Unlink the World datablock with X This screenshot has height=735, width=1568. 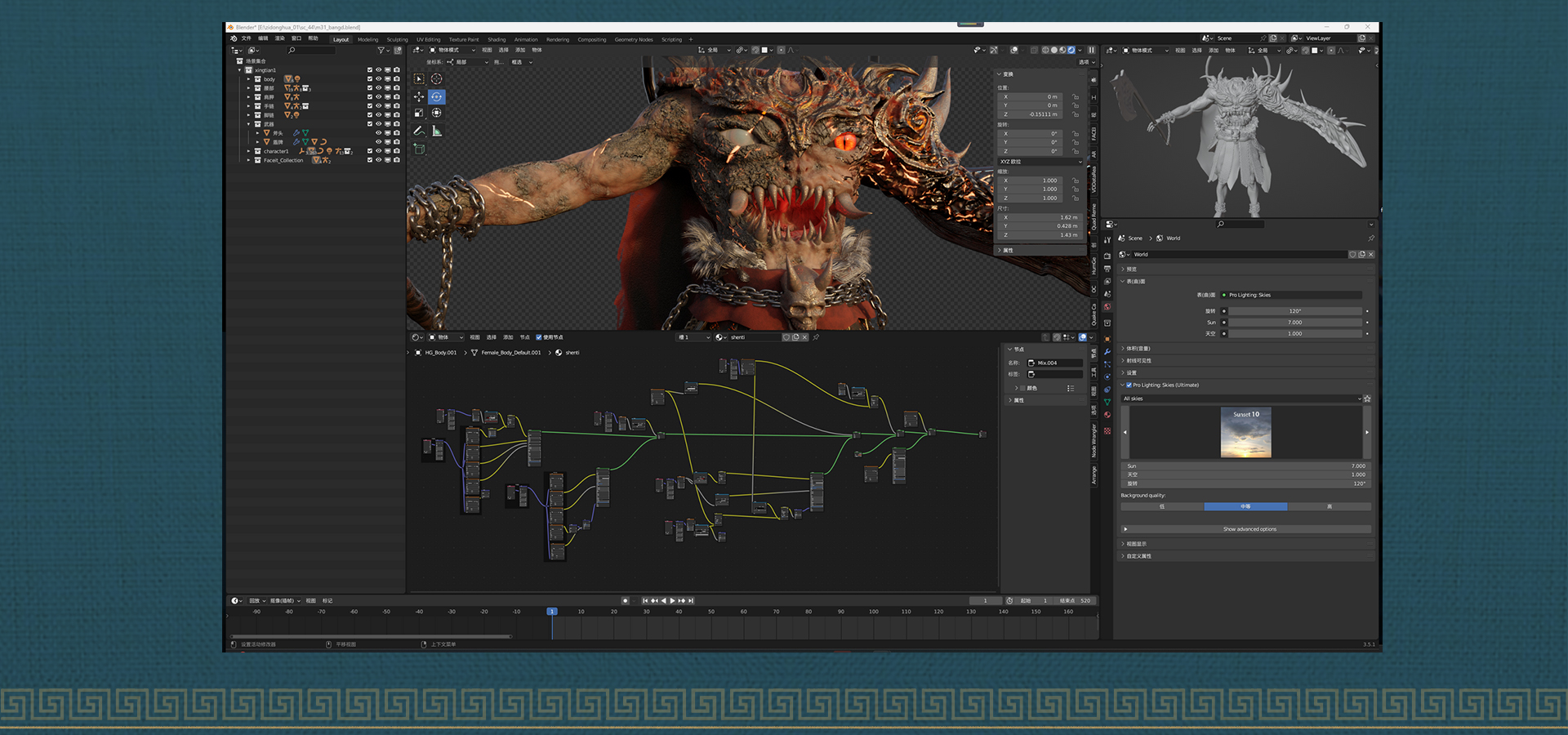pos(1371,255)
